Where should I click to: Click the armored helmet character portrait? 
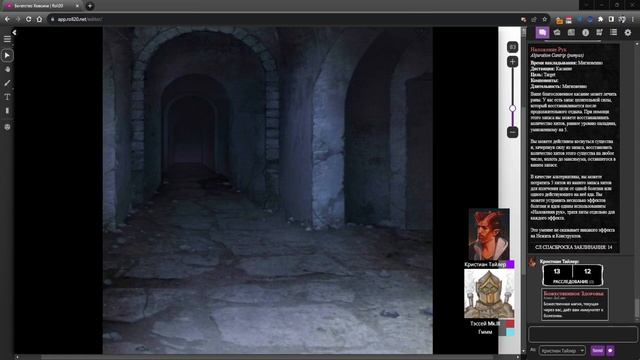[x=489, y=294]
